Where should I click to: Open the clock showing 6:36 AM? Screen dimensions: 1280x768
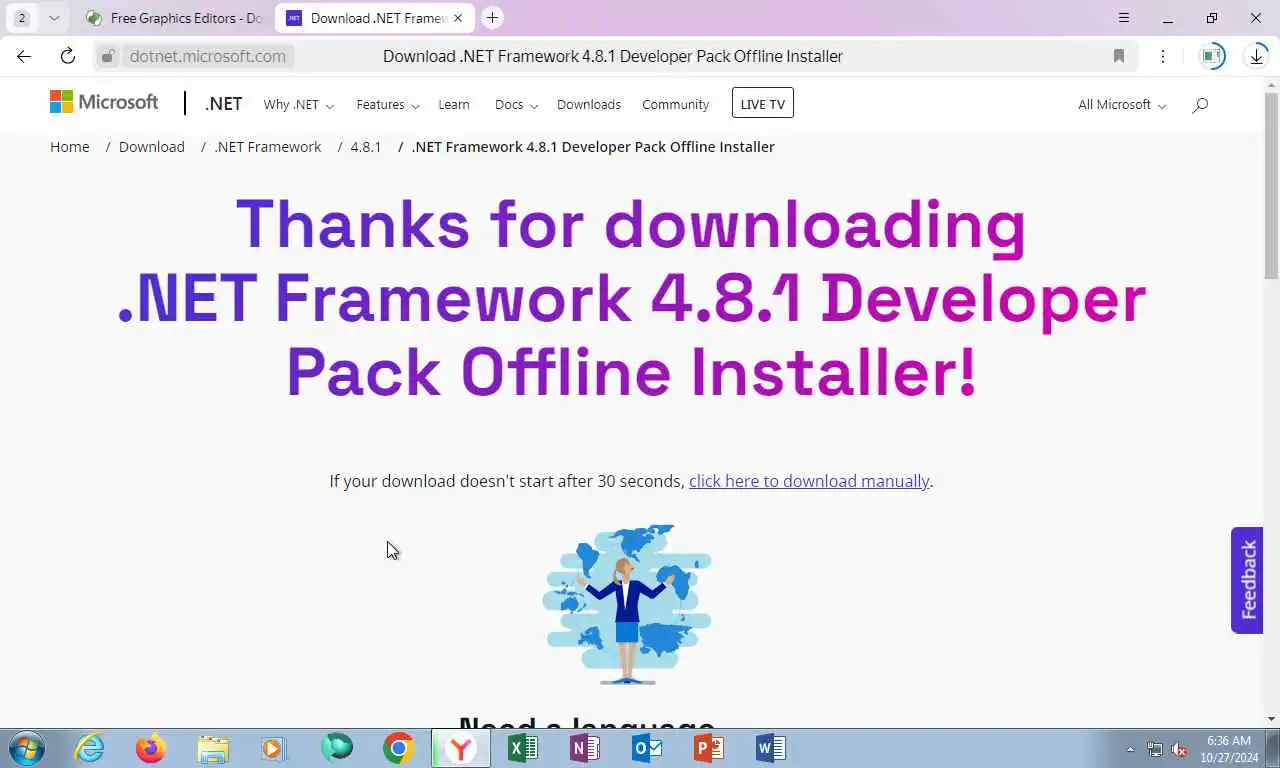coord(1229,748)
